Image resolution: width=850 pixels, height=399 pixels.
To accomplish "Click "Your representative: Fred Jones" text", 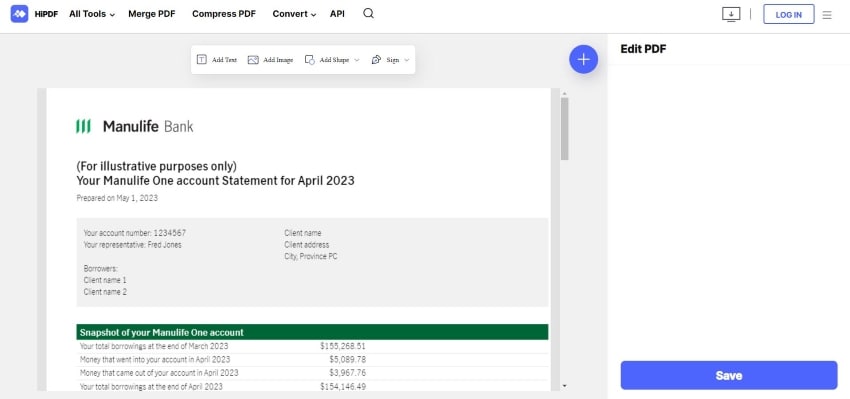I will (133, 245).
